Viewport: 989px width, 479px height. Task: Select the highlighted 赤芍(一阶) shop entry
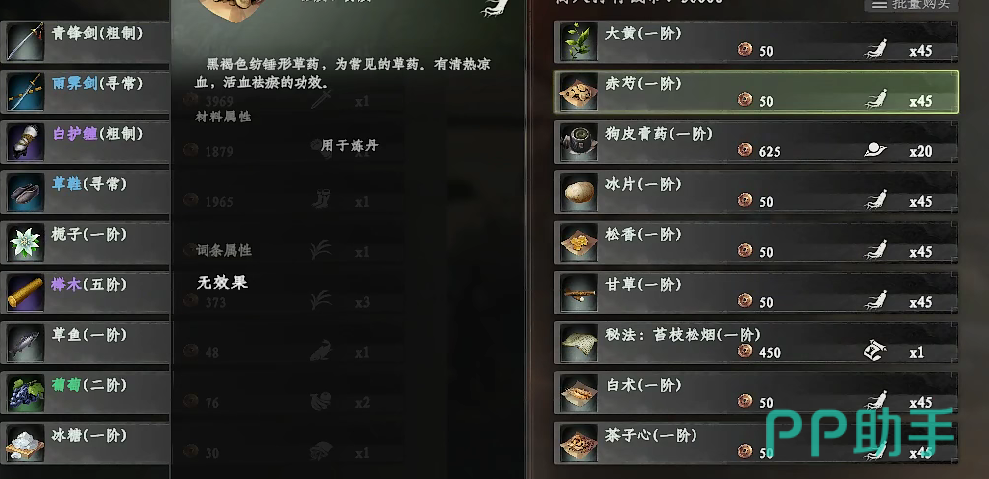click(756, 92)
